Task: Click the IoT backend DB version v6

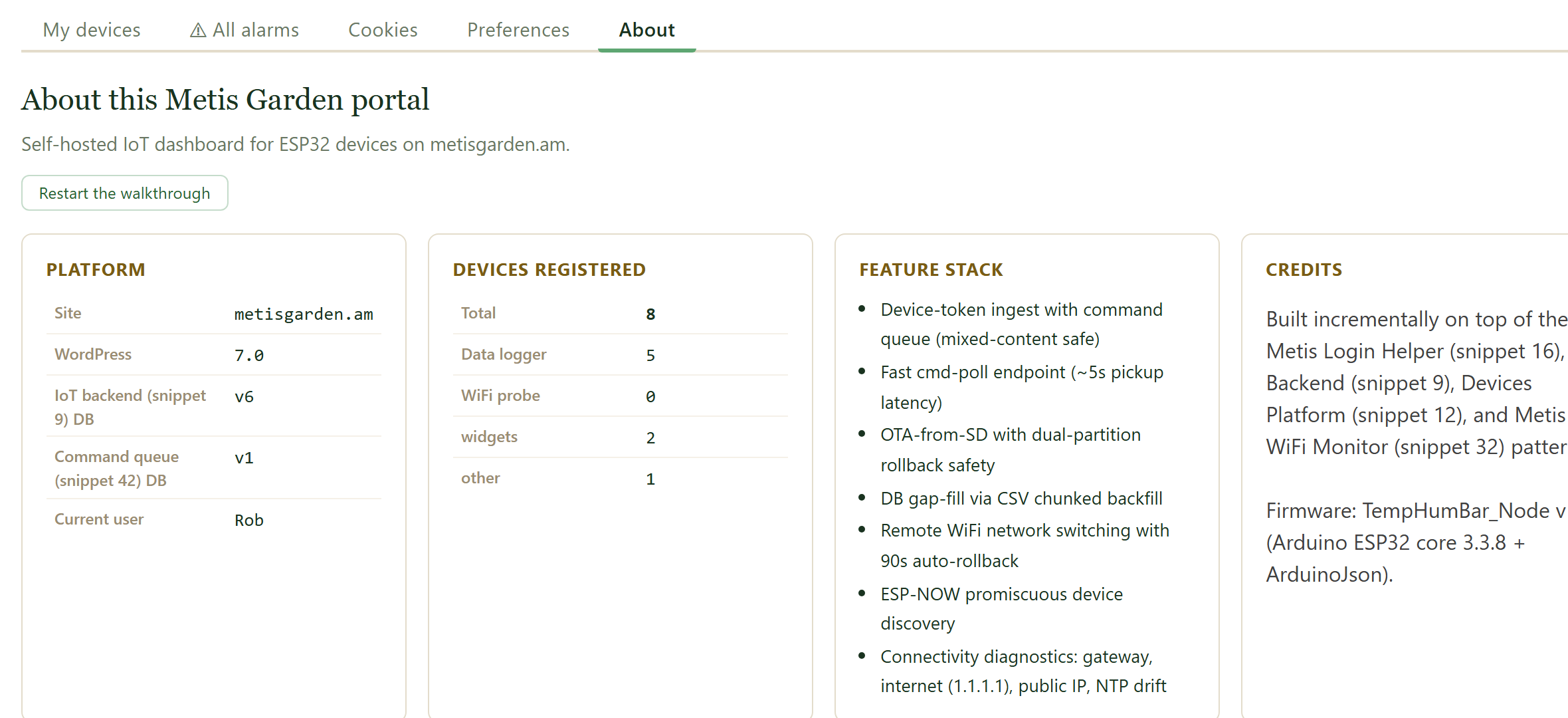Action: (x=244, y=397)
